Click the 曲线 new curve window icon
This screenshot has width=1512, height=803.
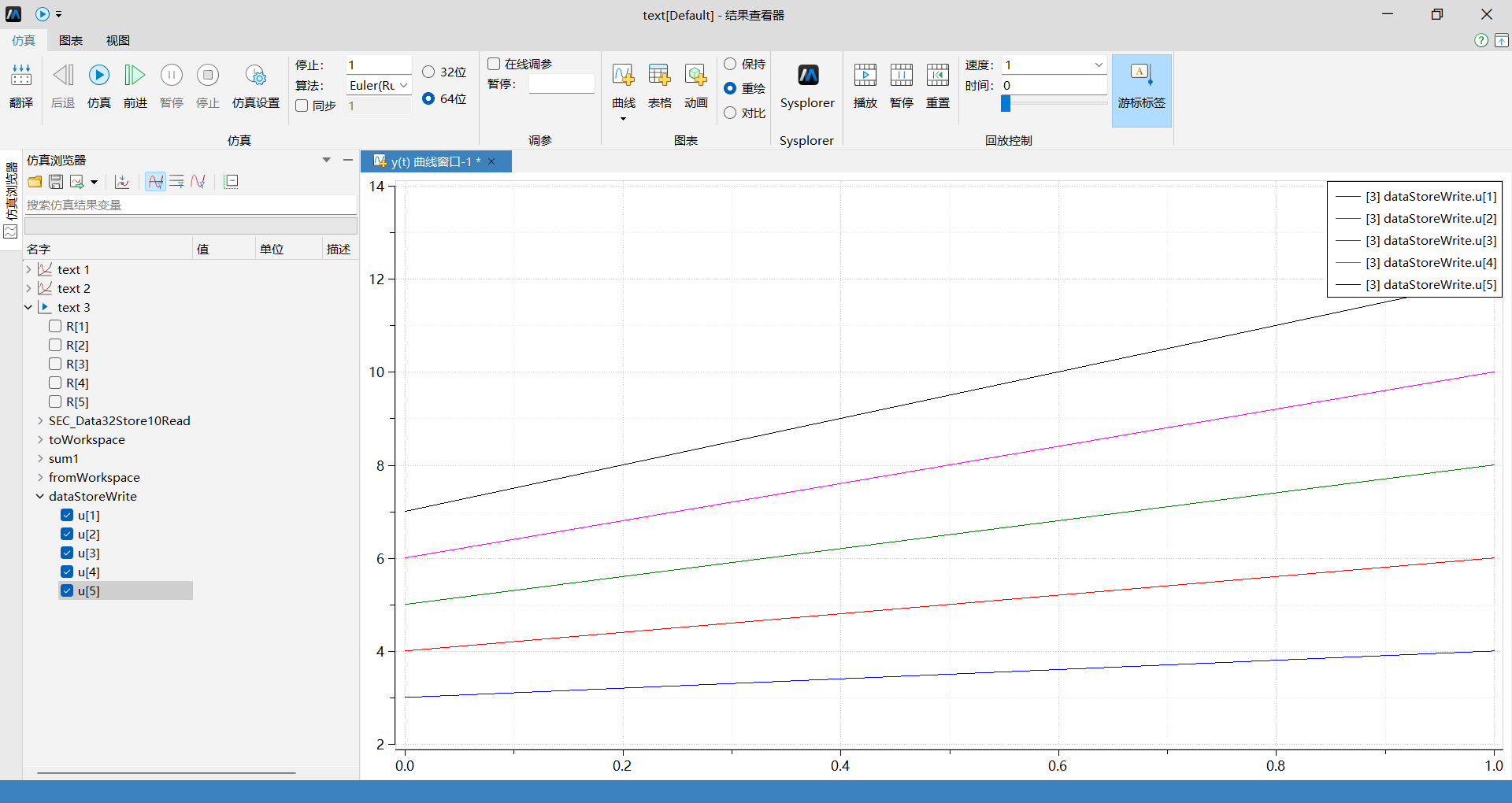tap(623, 76)
